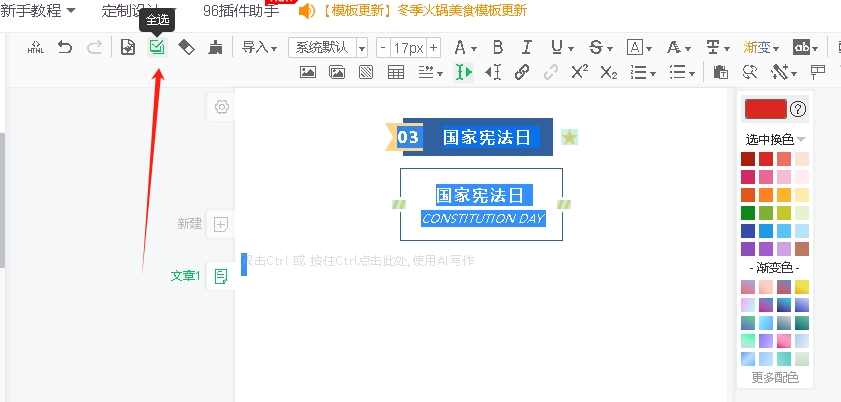
Task: Increase font size with the plus stepper
Action: [x=433, y=47]
